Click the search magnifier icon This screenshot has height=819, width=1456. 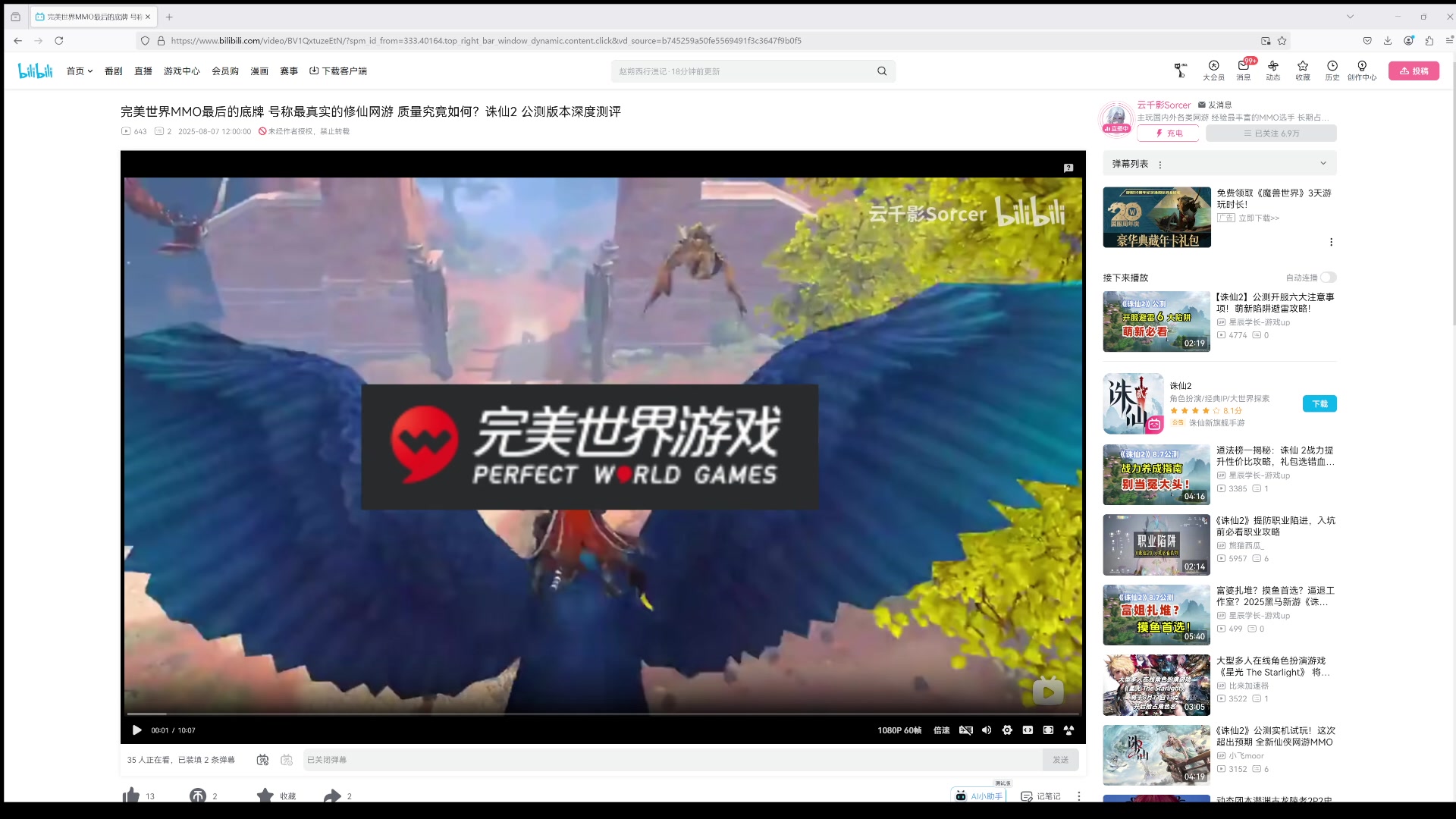tap(882, 71)
